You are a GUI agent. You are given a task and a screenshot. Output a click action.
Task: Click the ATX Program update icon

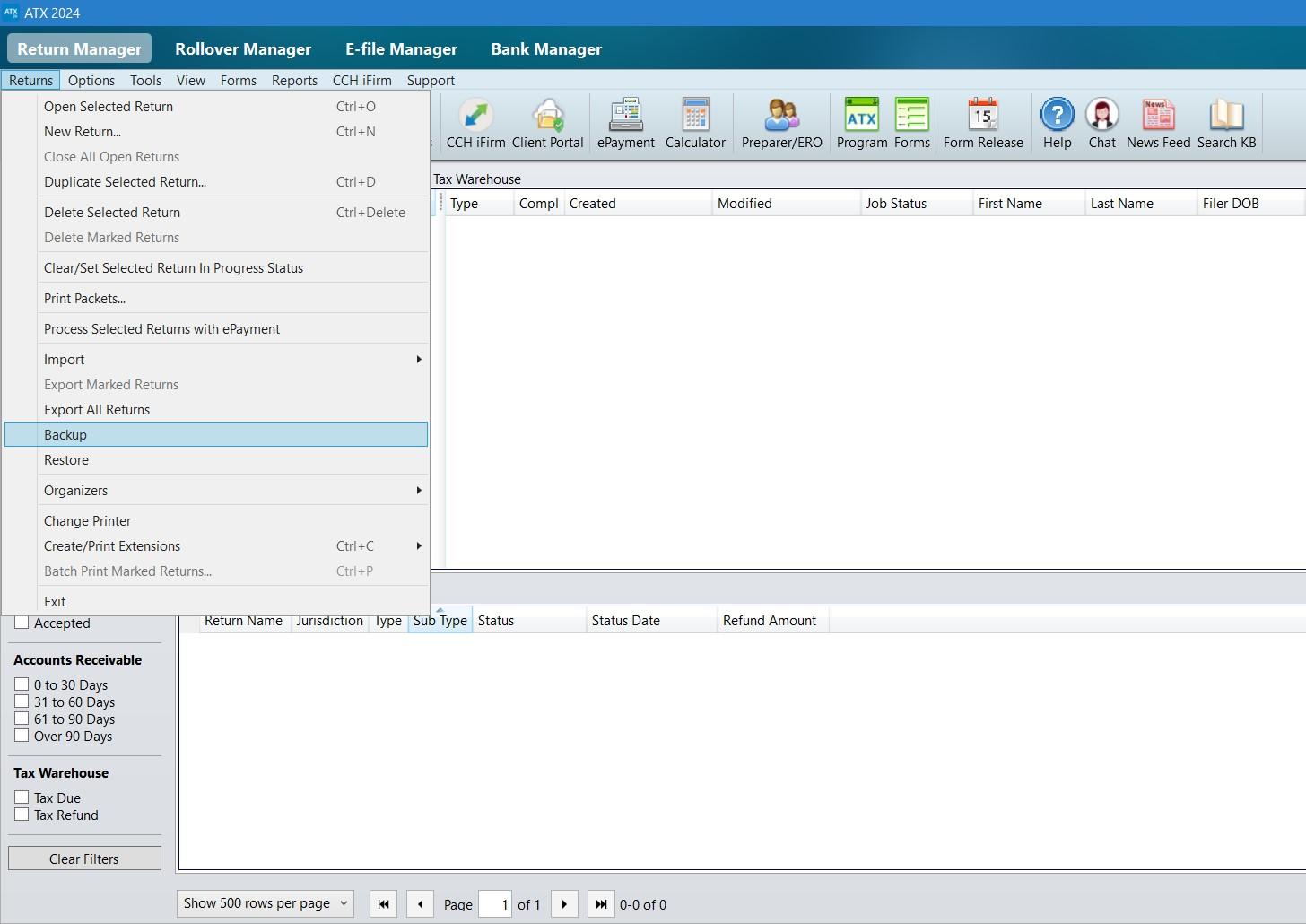click(x=862, y=124)
